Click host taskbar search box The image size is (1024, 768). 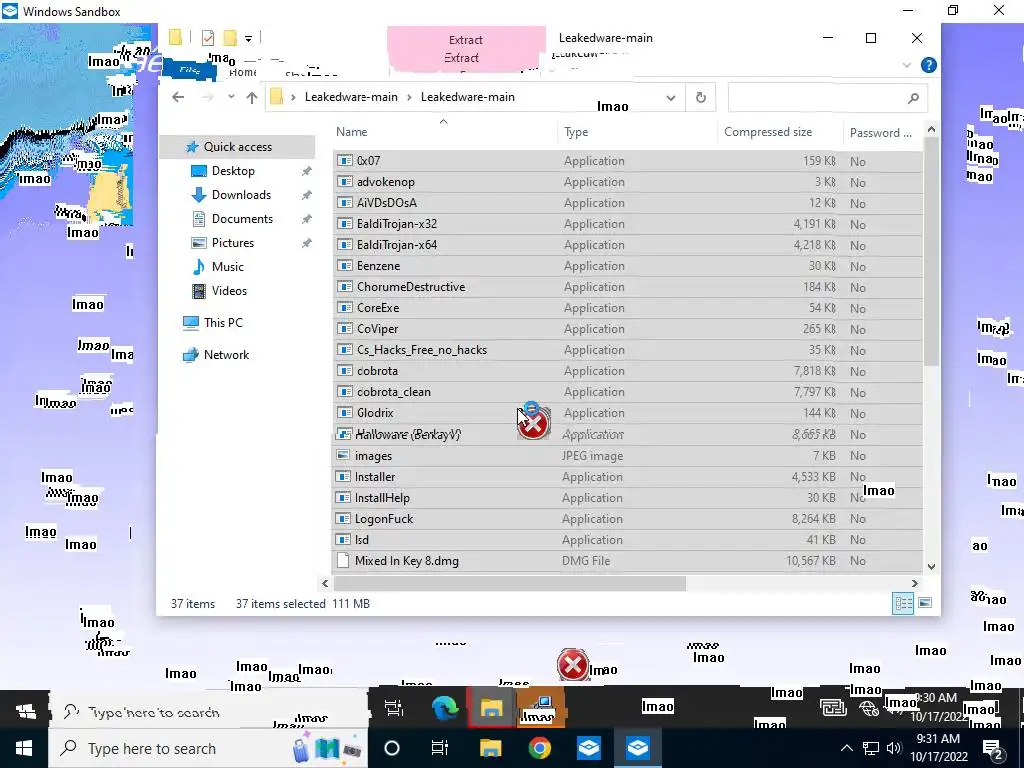tap(209, 748)
